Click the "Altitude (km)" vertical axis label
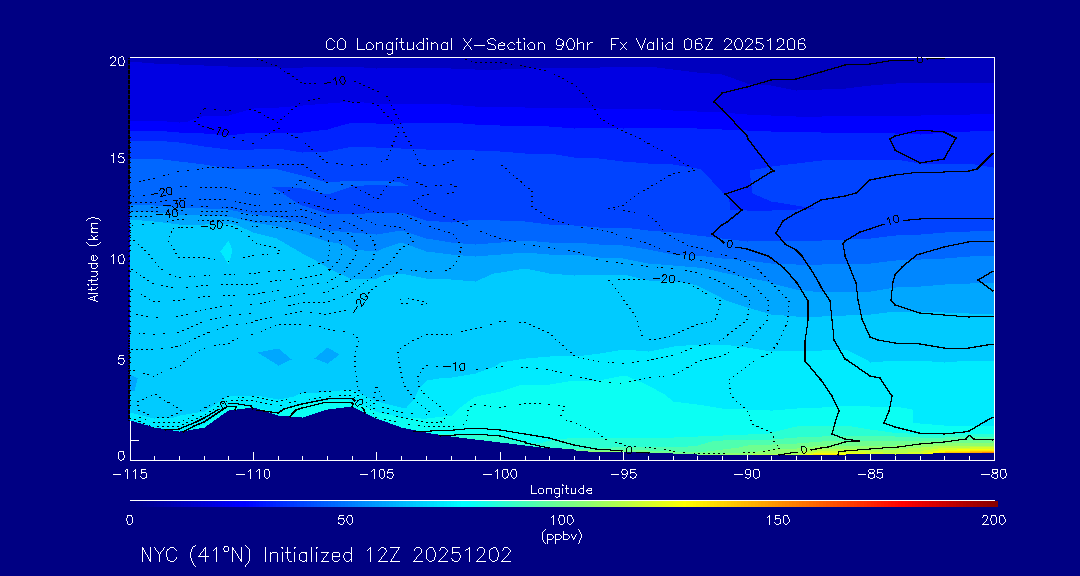Image resolution: width=1080 pixels, height=576 pixels. [93, 257]
